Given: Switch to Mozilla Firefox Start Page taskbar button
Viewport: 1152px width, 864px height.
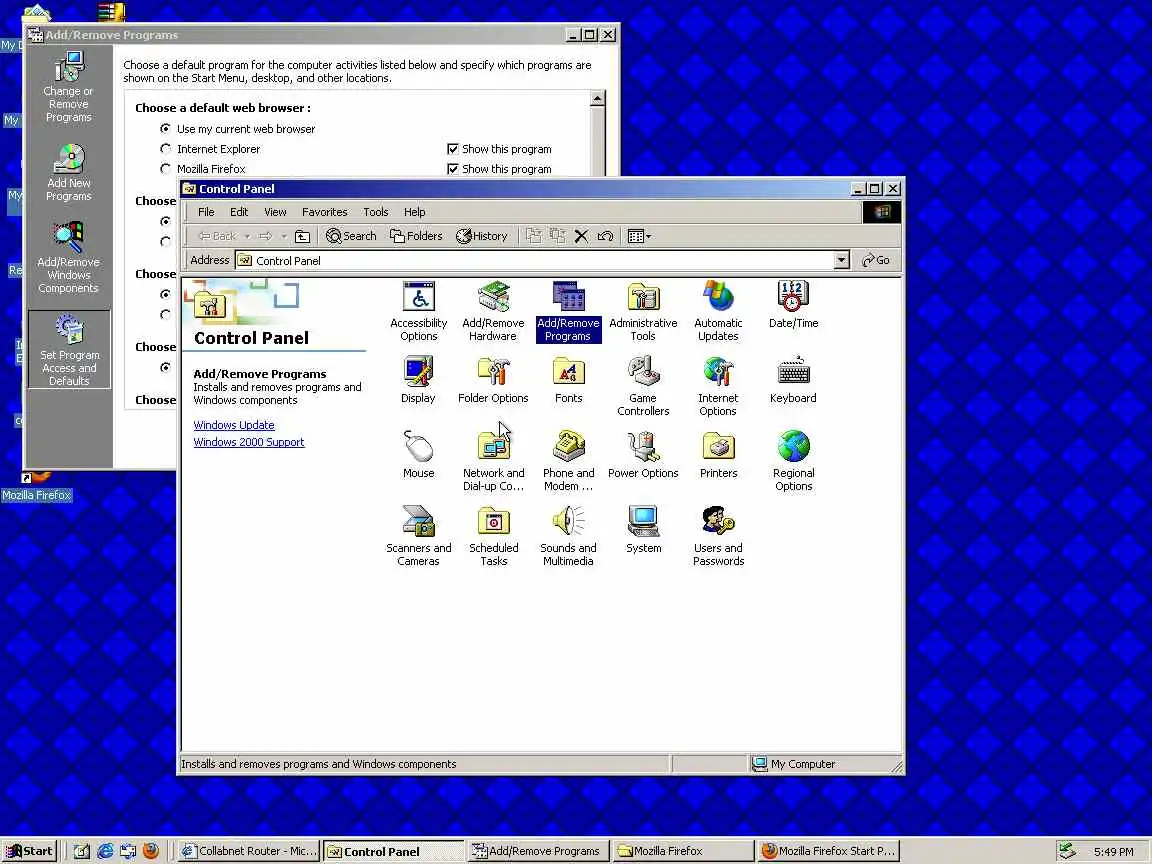Looking at the screenshot, I should pos(829,851).
